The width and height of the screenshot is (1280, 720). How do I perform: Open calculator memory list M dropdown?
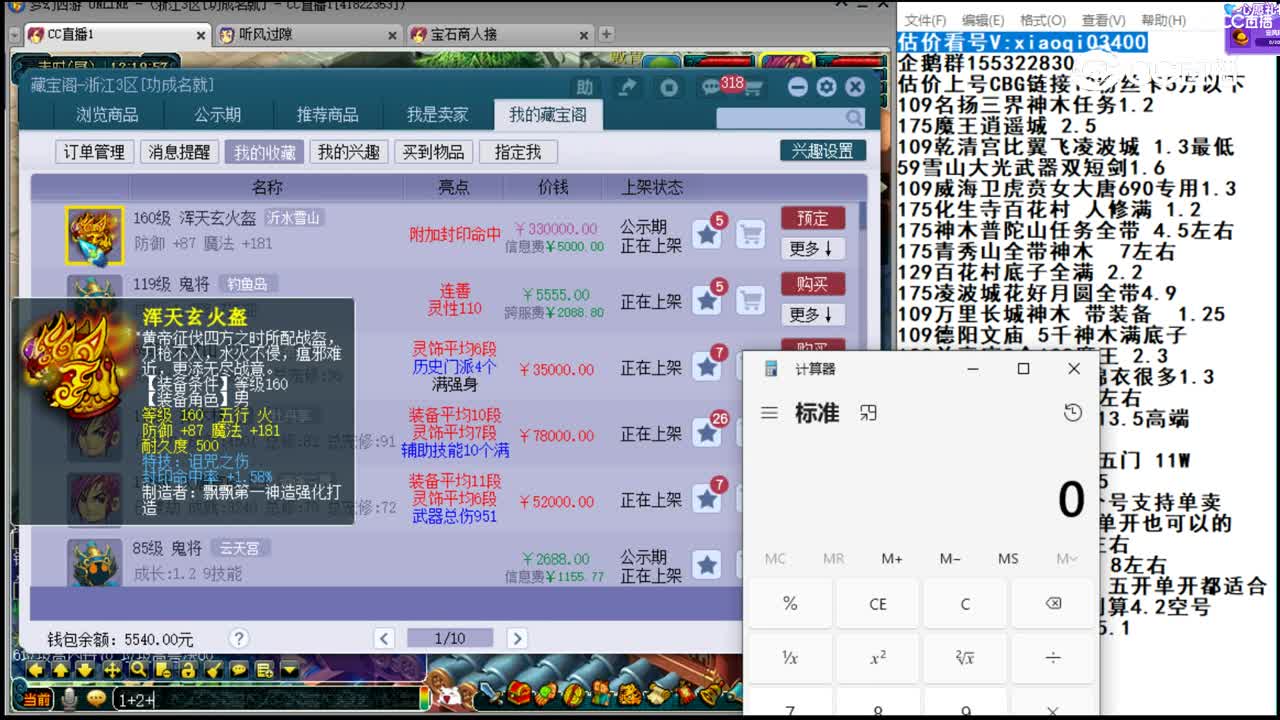coord(1067,558)
